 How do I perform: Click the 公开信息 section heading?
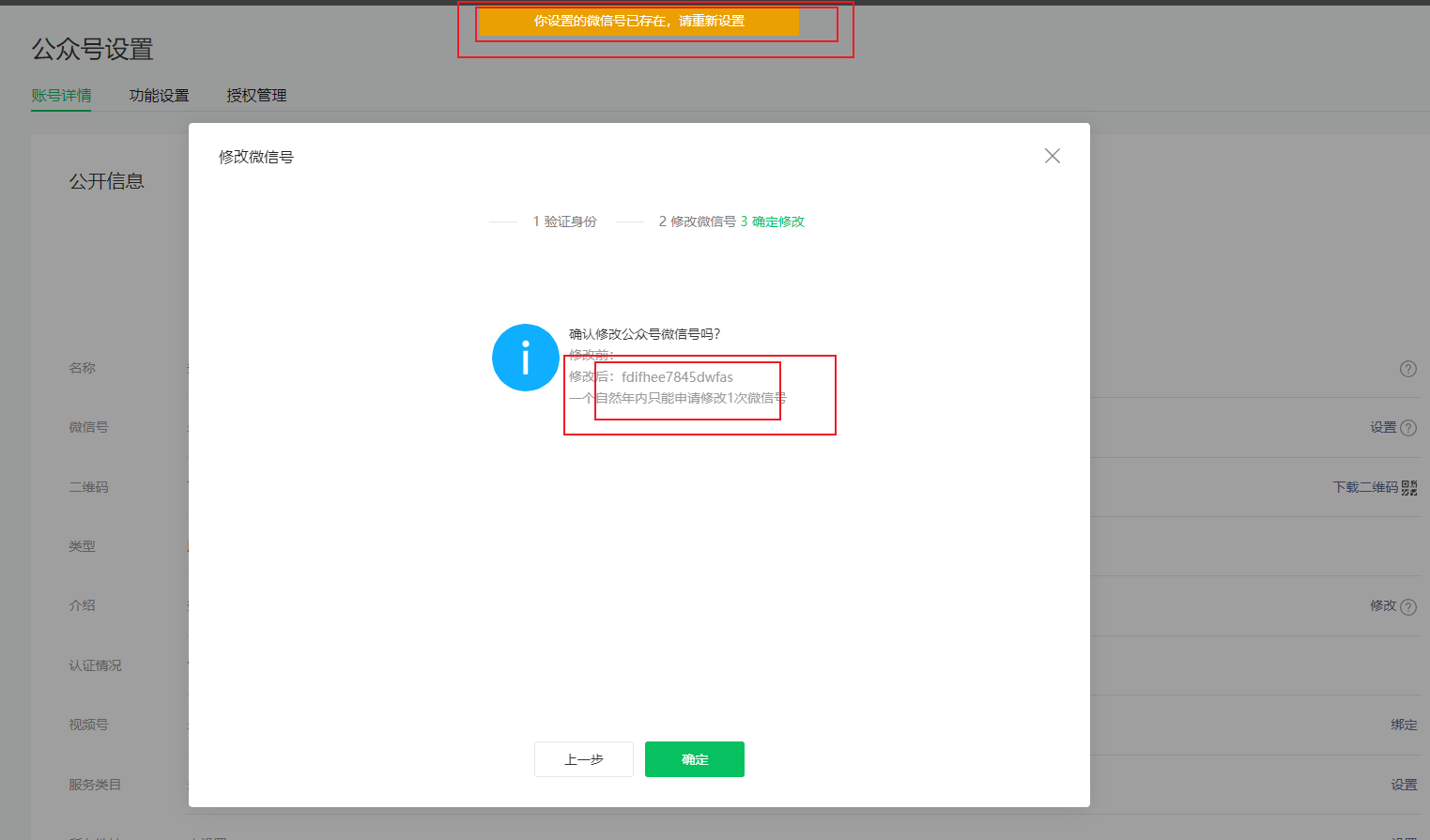(x=106, y=181)
